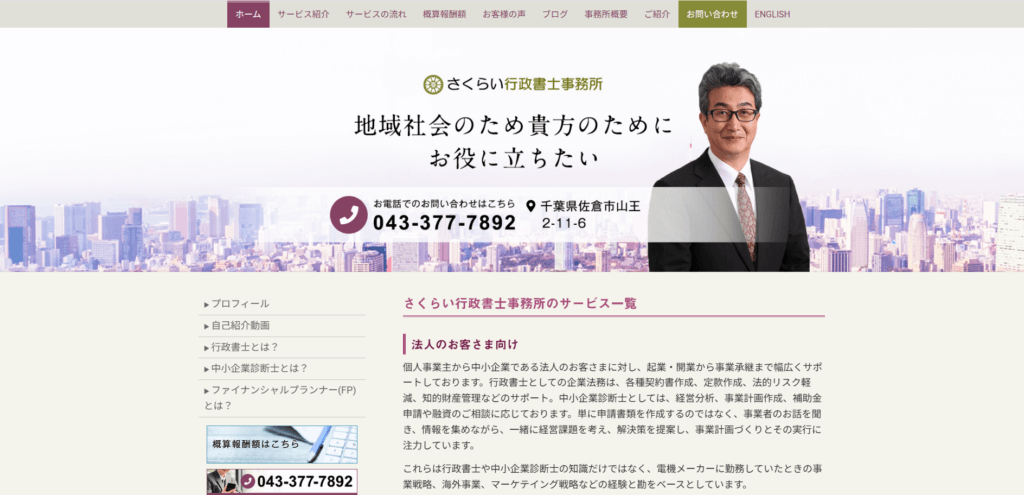Click the 概算報酬額はこちら banner image
Screen dimensions: 1024x495
point(282,443)
